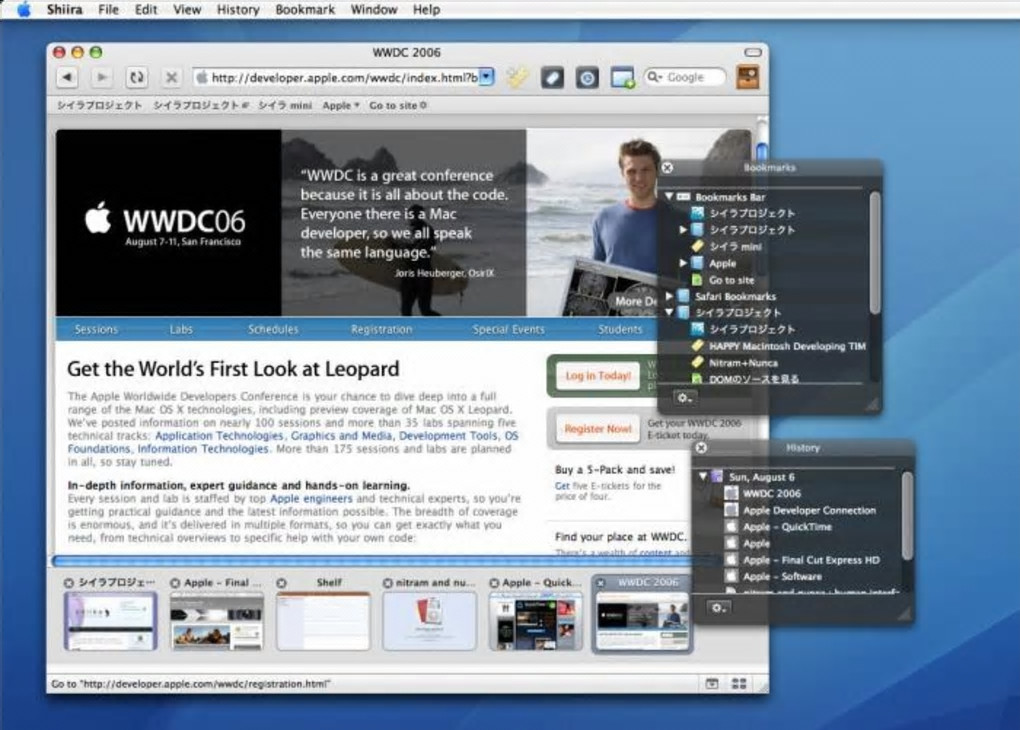Click the Register Now! button
Viewport: 1020px width, 730px height.
598,429
